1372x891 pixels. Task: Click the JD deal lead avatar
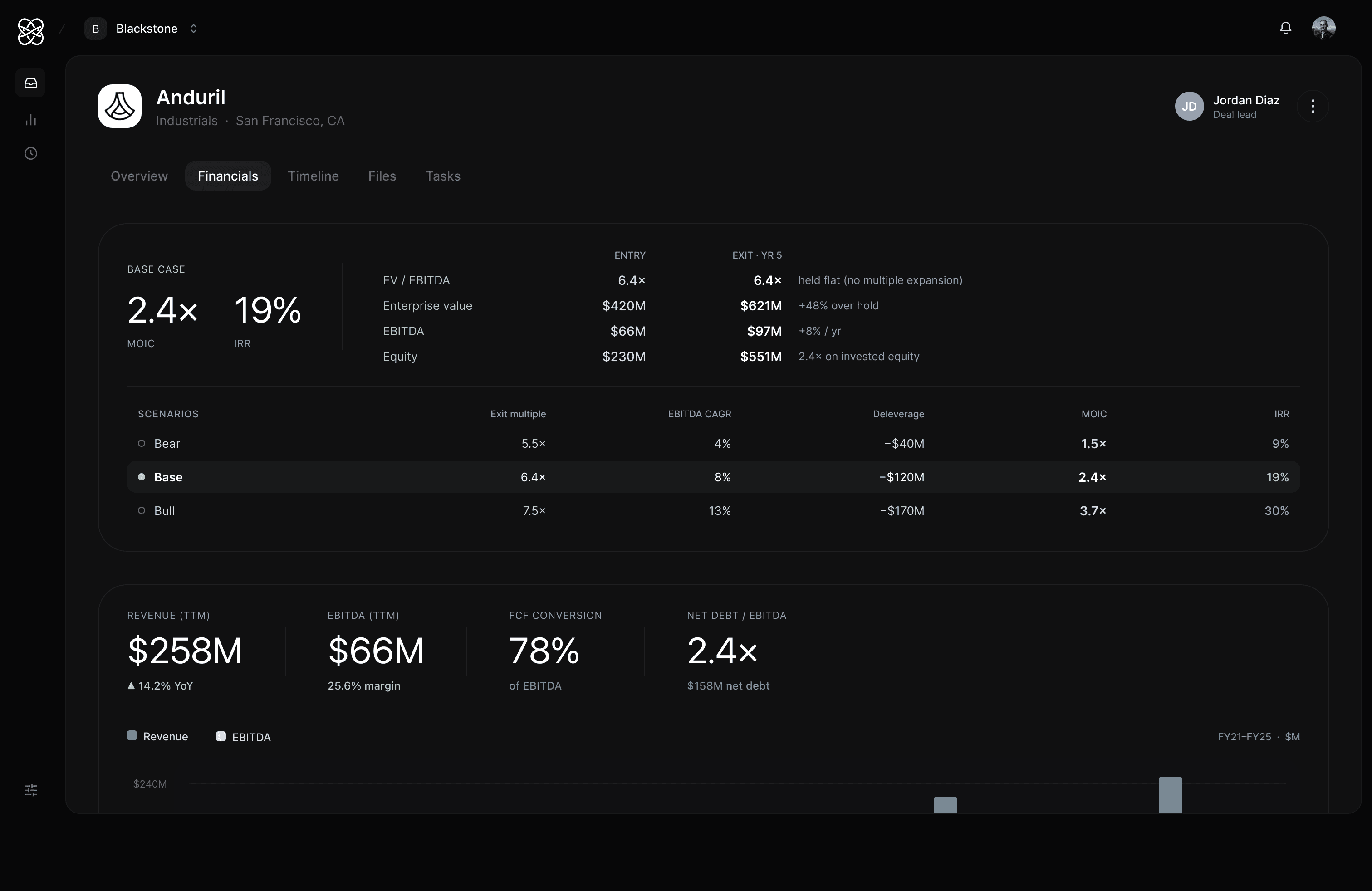1189,106
